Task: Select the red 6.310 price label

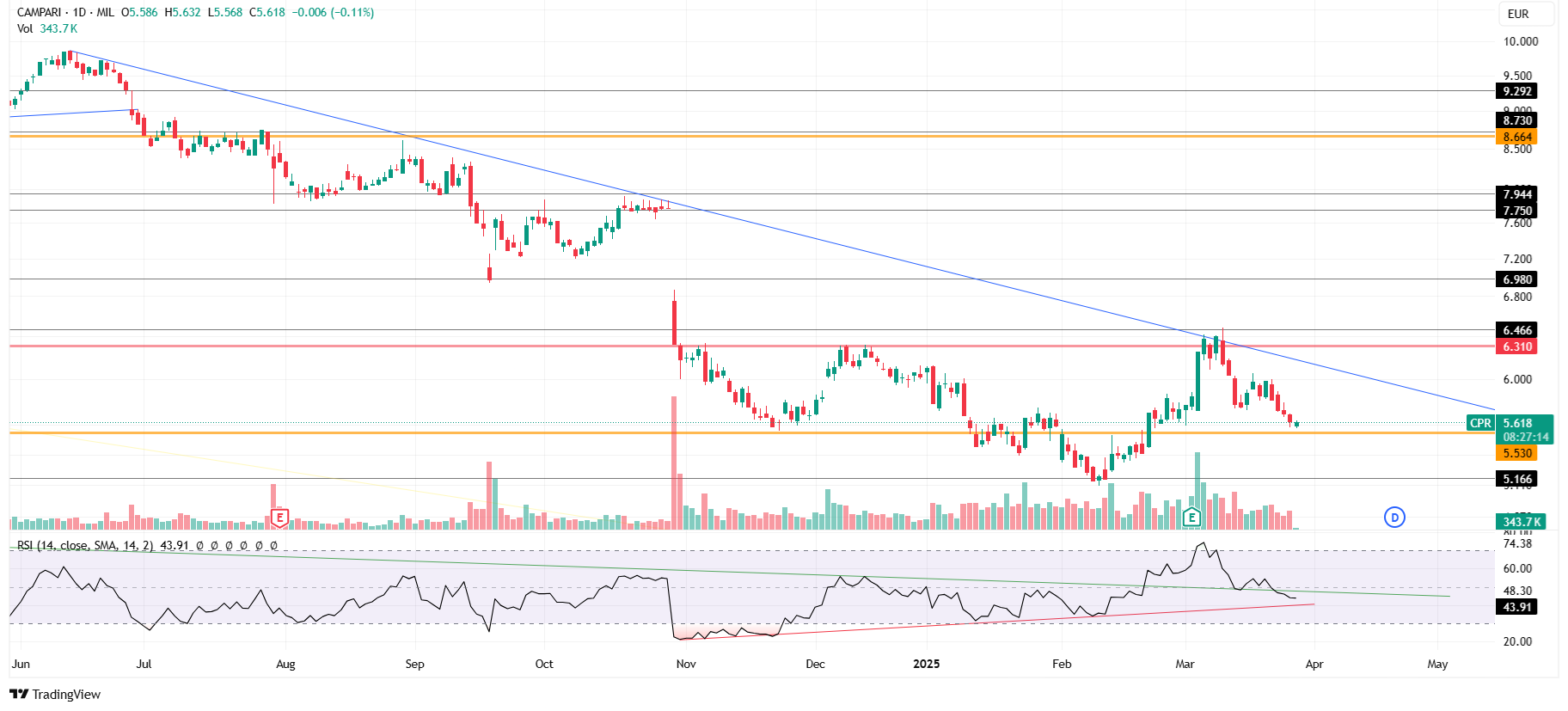Action: [x=1516, y=346]
